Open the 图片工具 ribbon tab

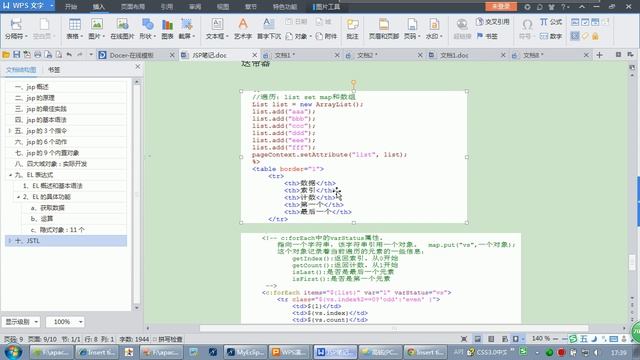click(327, 7)
